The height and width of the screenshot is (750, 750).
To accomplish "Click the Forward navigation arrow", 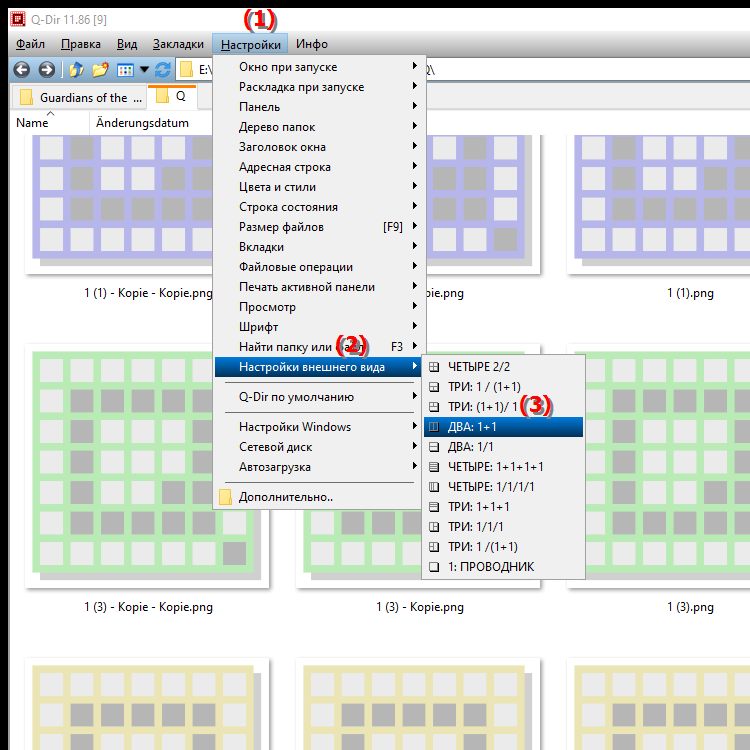I will pyautogui.click(x=46, y=70).
